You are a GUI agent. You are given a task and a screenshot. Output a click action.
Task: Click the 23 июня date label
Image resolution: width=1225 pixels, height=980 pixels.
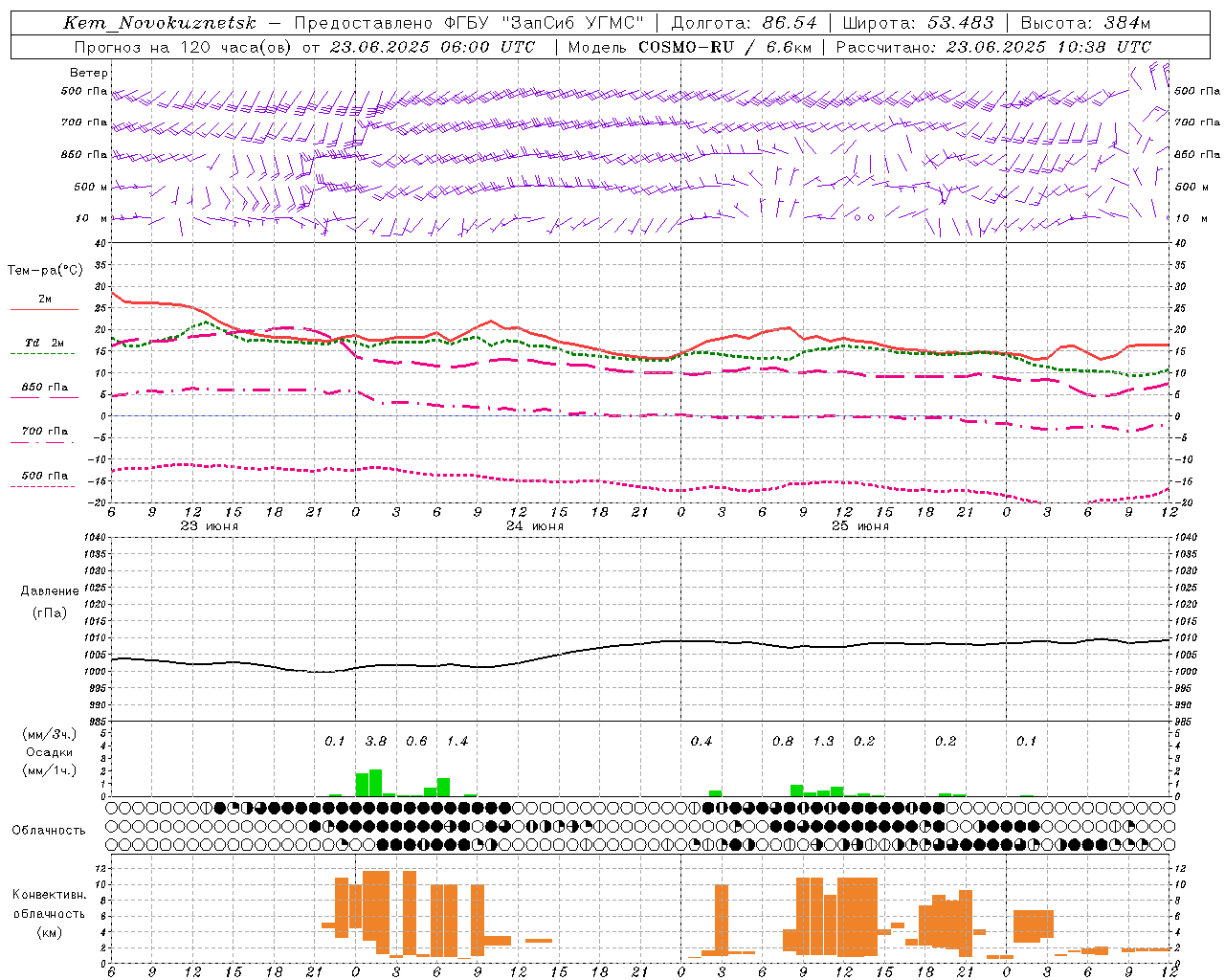coord(210,526)
